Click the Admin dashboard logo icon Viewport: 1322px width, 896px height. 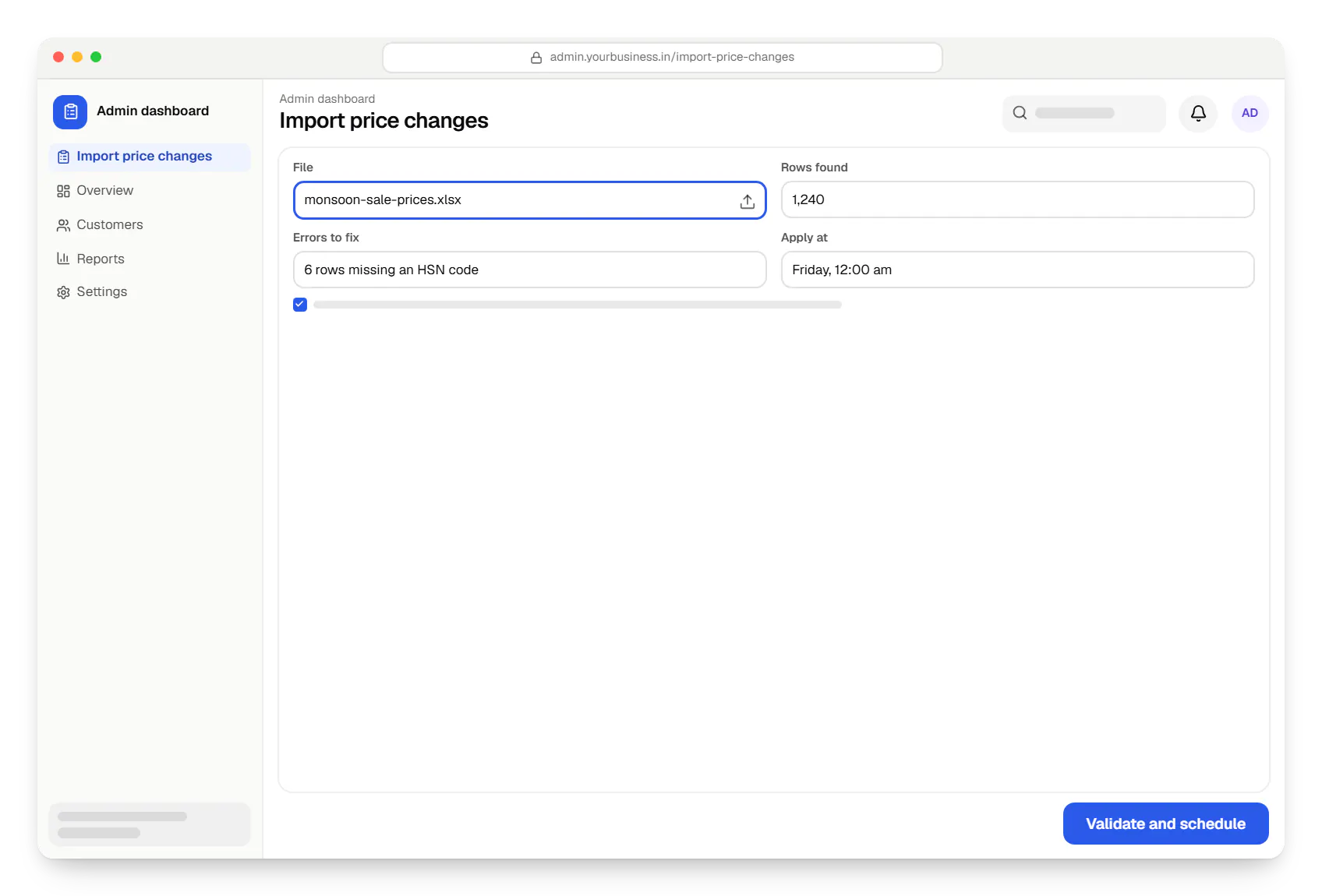click(70, 111)
